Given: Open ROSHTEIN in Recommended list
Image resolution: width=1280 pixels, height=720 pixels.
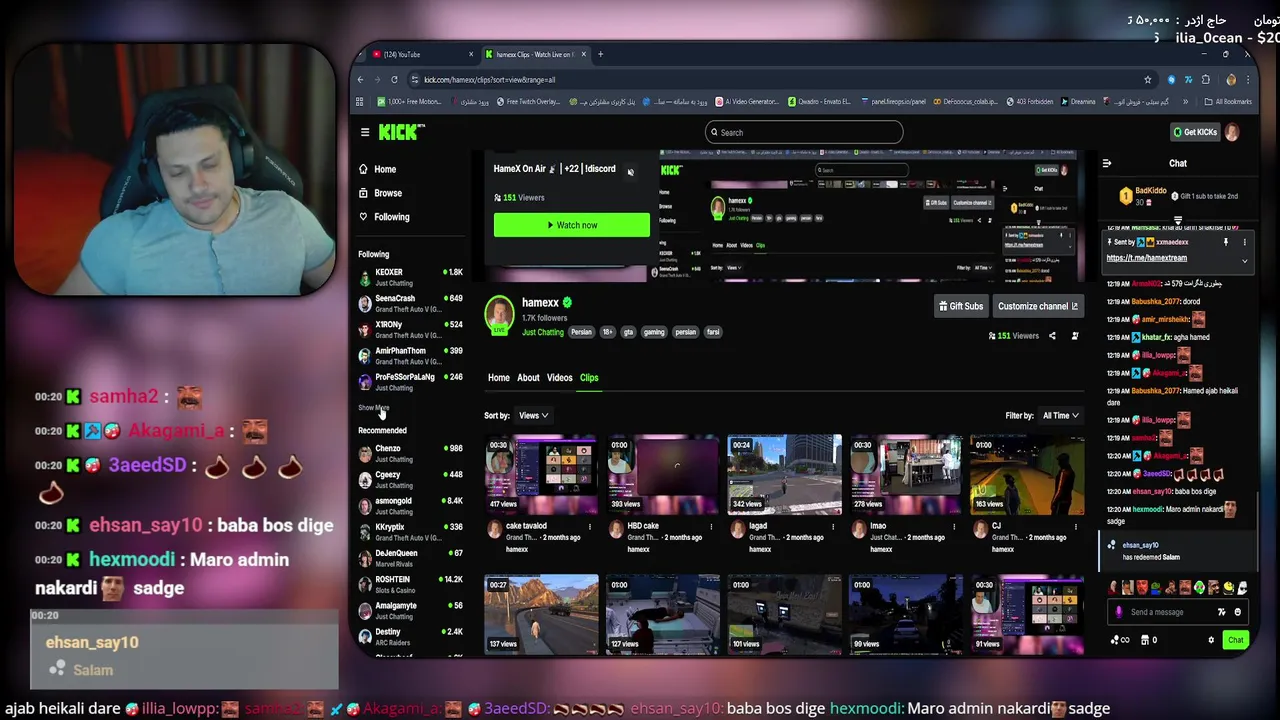Looking at the screenshot, I should [410, 584].
